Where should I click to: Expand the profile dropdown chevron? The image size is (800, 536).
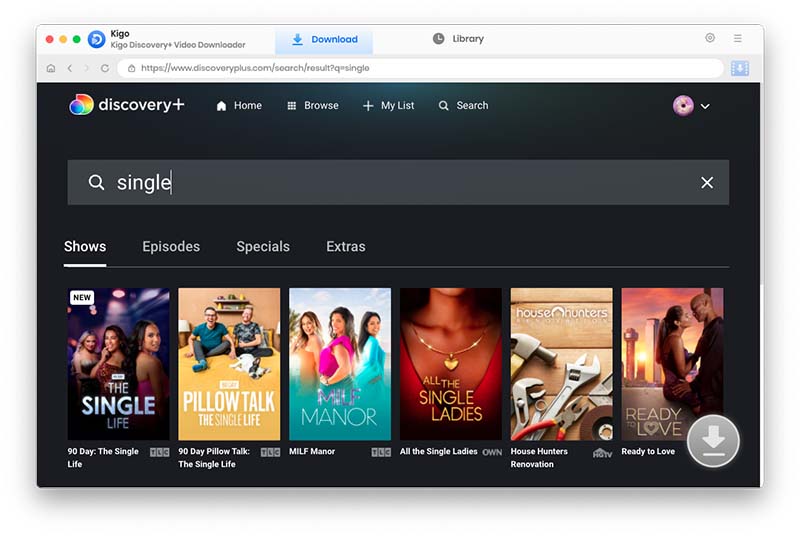click(x=705, y=107)
